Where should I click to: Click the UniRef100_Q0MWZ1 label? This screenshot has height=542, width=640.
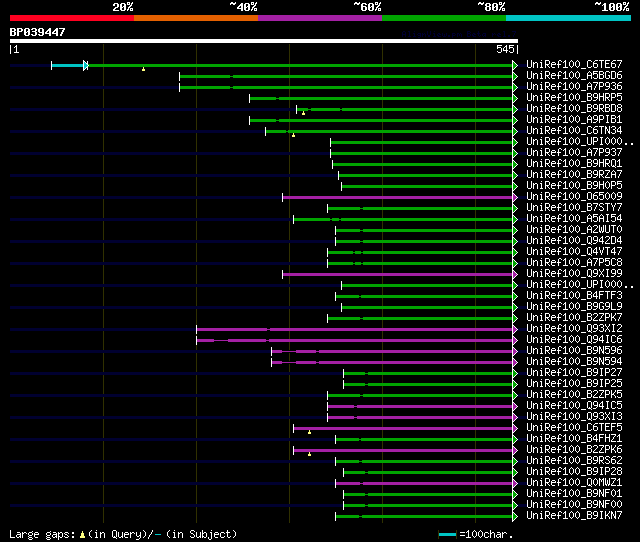[x=574, y=483]
